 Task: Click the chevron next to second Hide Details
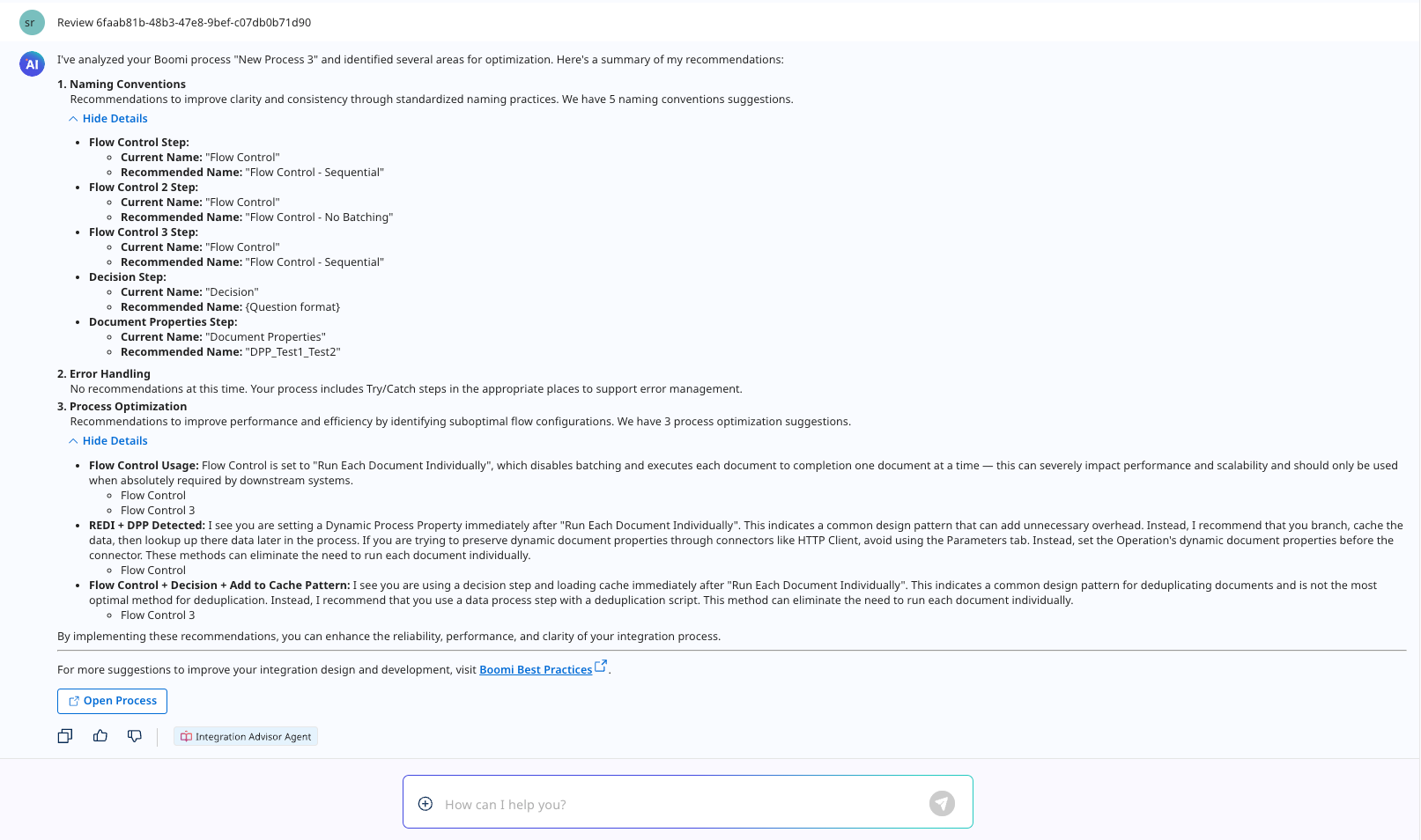[73, 441]
